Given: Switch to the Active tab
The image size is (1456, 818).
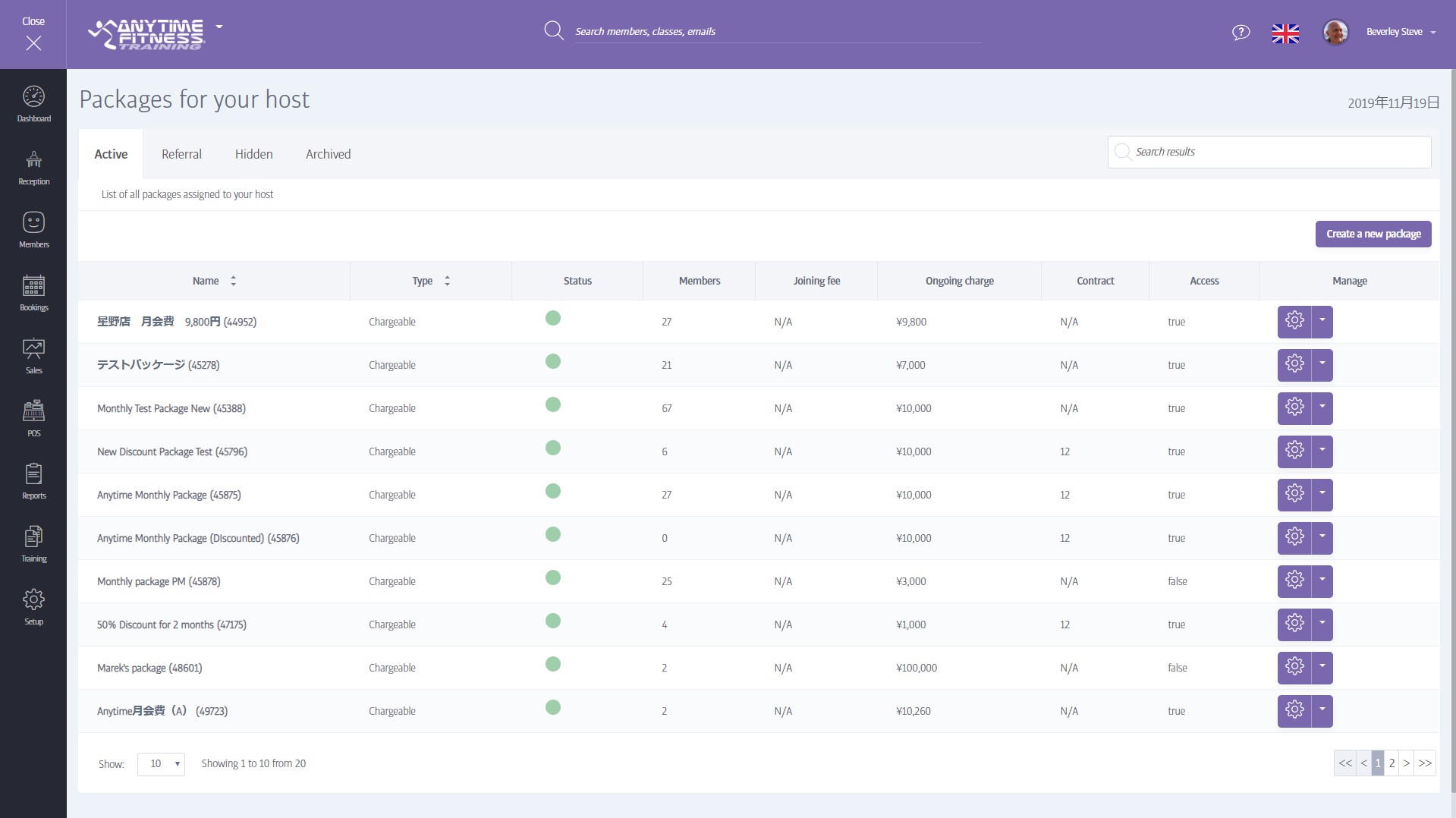Looking at the screenshot, I should 111,154.
